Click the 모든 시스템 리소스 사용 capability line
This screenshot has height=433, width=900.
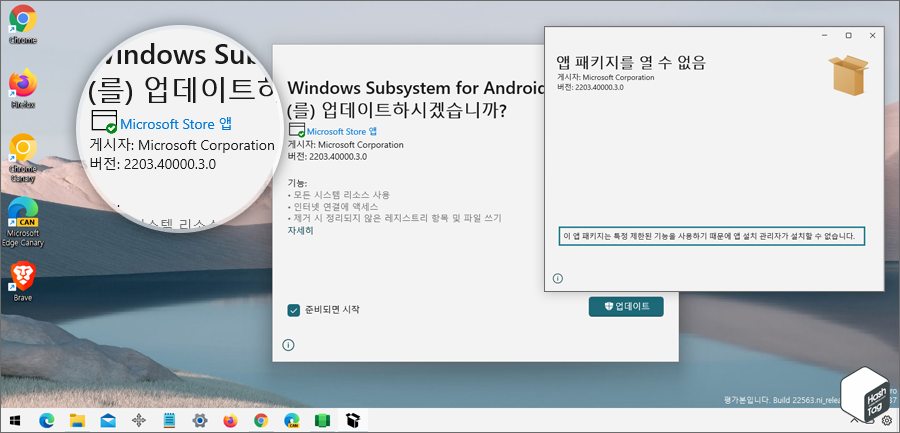pyautogui.click(x=339, y=195)
